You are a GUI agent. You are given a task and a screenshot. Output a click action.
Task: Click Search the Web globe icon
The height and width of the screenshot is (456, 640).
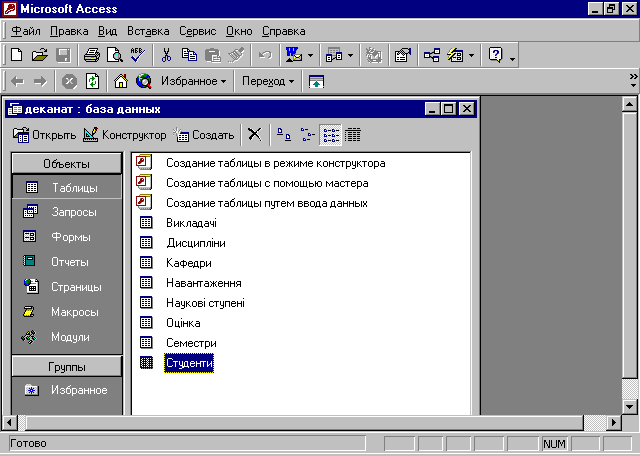point(144,81)
